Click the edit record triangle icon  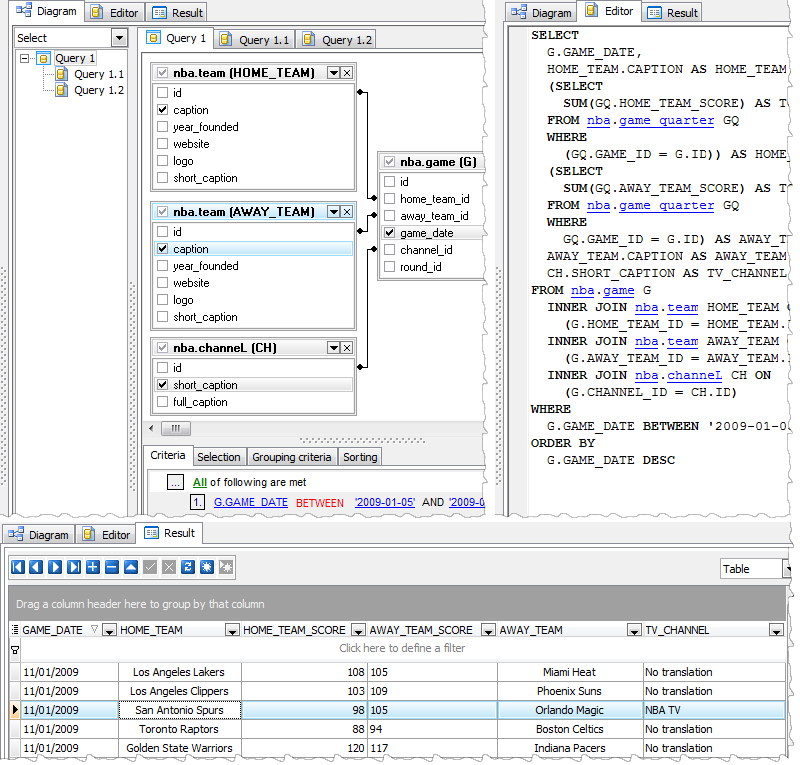tap(131, 567)
